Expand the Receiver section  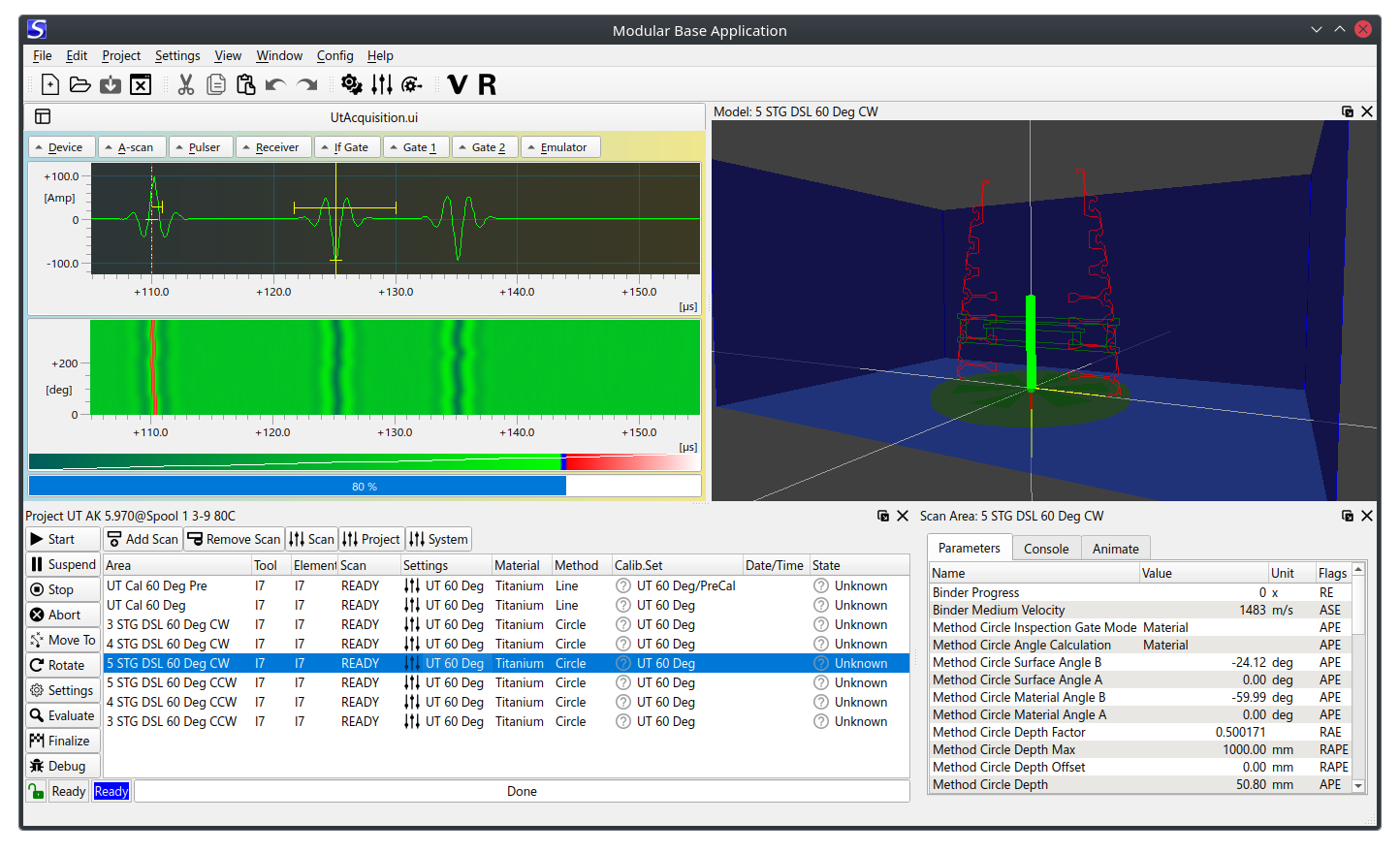[x=274, y=147]
